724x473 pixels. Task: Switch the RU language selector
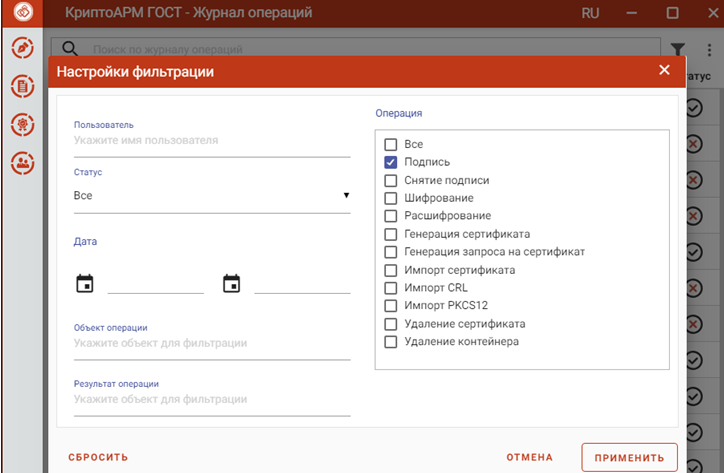click(x=590, y=13)
